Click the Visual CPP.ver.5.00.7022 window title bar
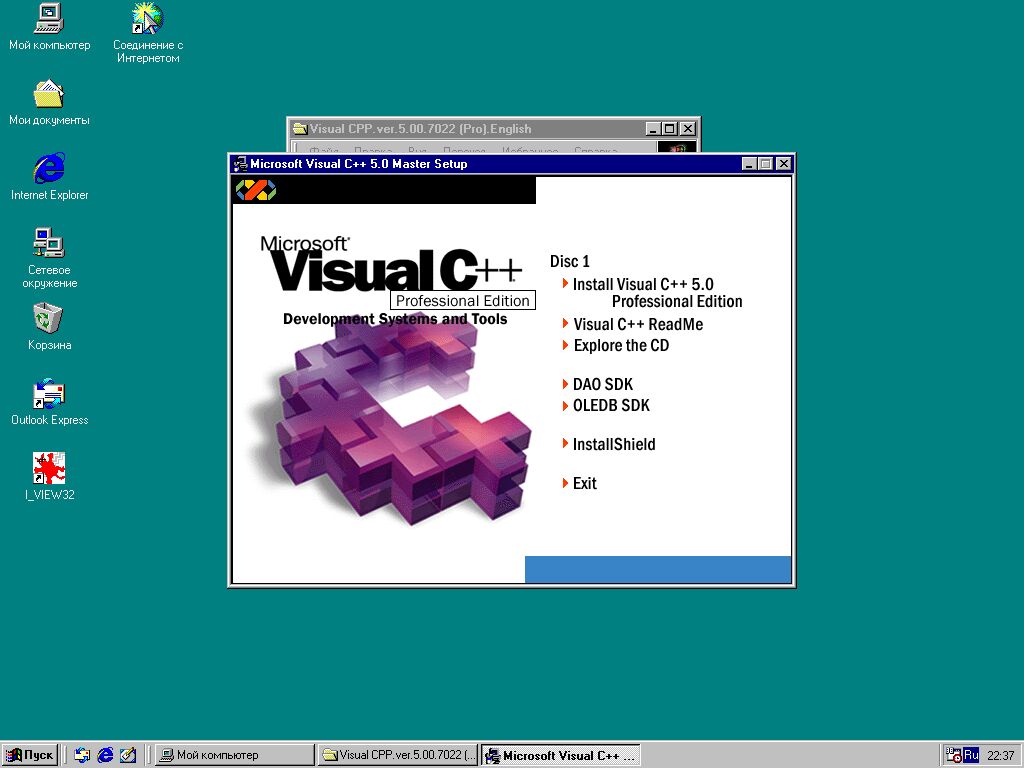The width and height of the screenshot is (1024, 768). (494, 129)
